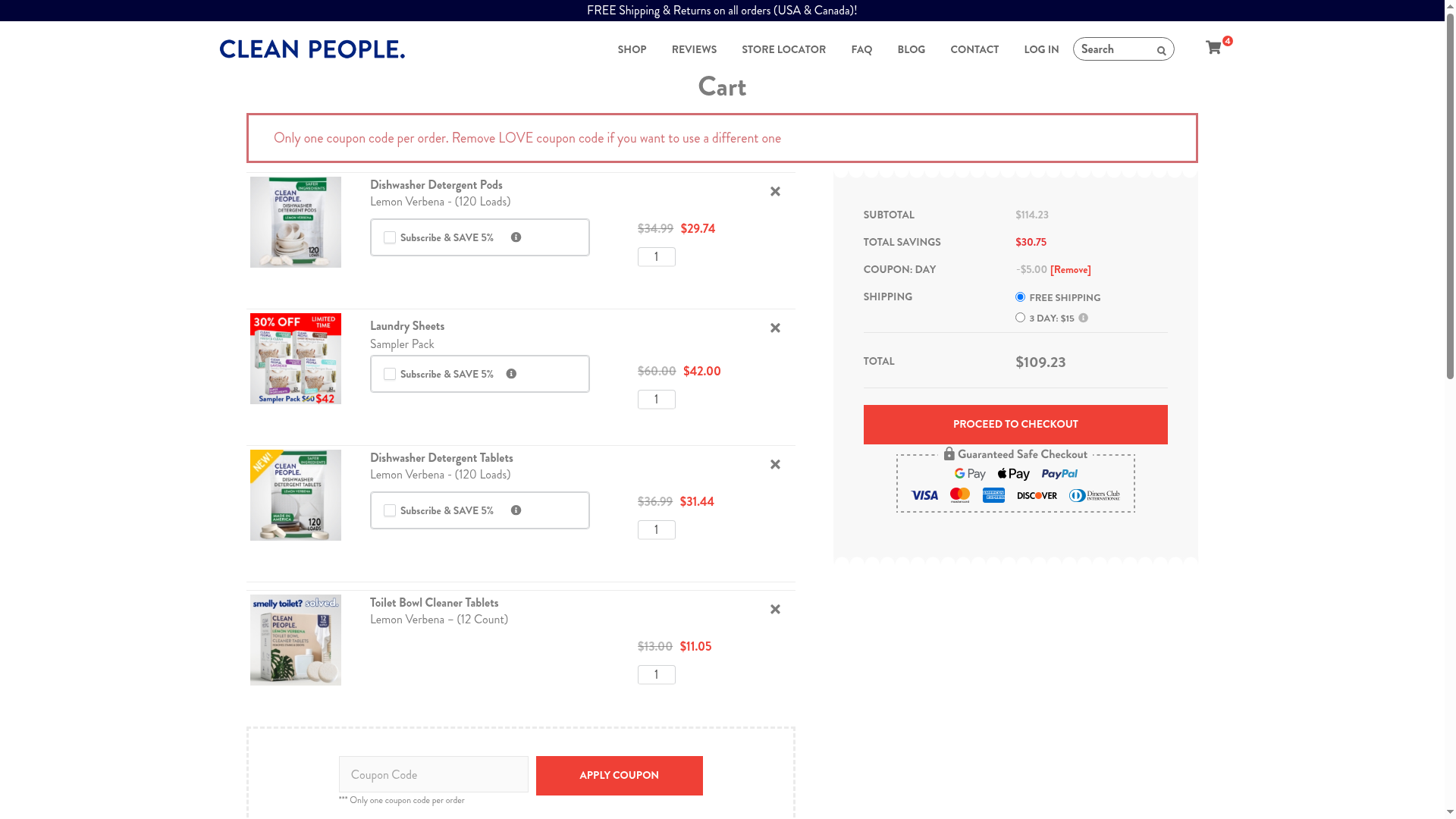Screen dimensions: 1456x819
Task: Click the search magnifier icon
Action: click(x=1161, y=51)
